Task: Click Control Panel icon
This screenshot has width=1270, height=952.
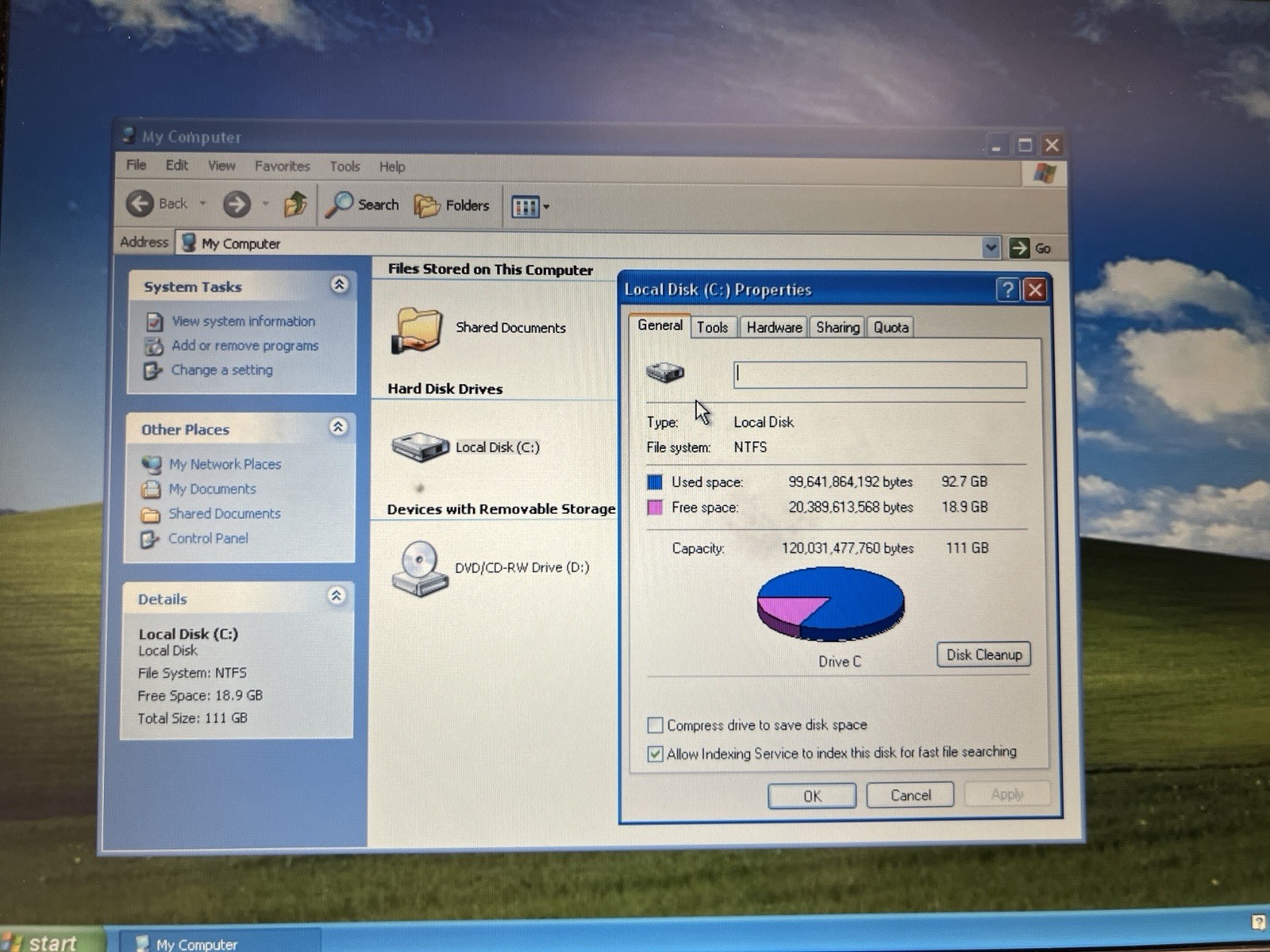Action: pyautogui.click(x=149, y=539)
